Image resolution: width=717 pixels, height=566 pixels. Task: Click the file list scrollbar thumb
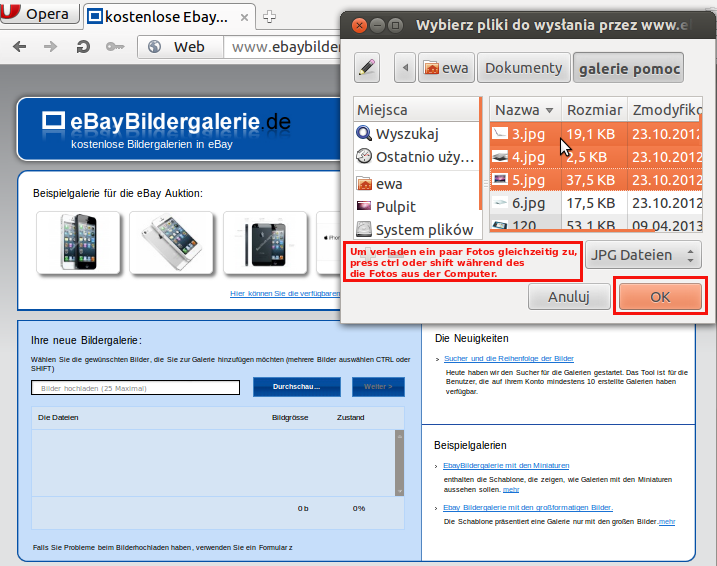400,463
